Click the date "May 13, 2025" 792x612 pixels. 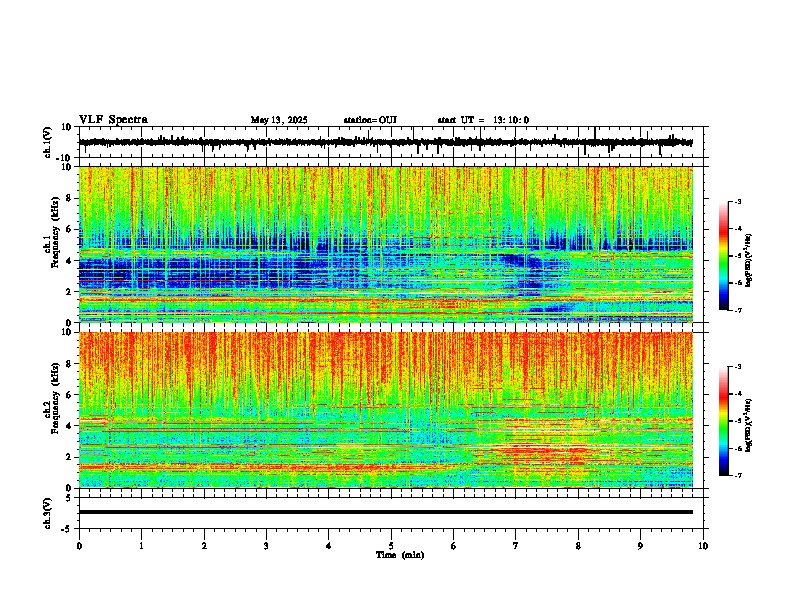tap(279, 120)
